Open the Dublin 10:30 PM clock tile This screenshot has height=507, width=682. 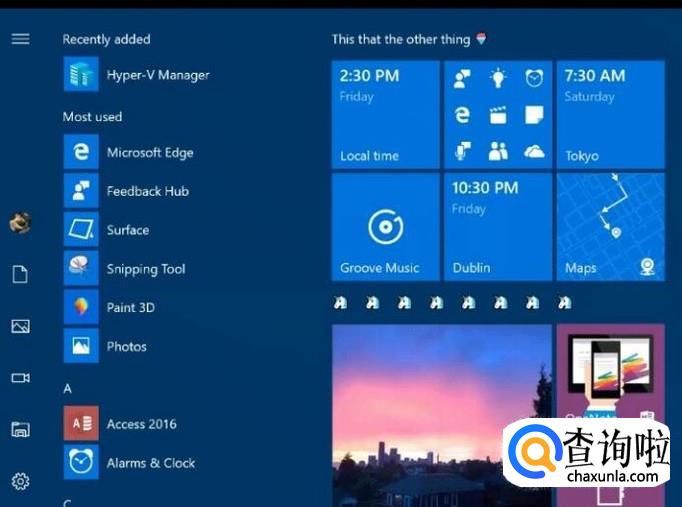point(498,227)
